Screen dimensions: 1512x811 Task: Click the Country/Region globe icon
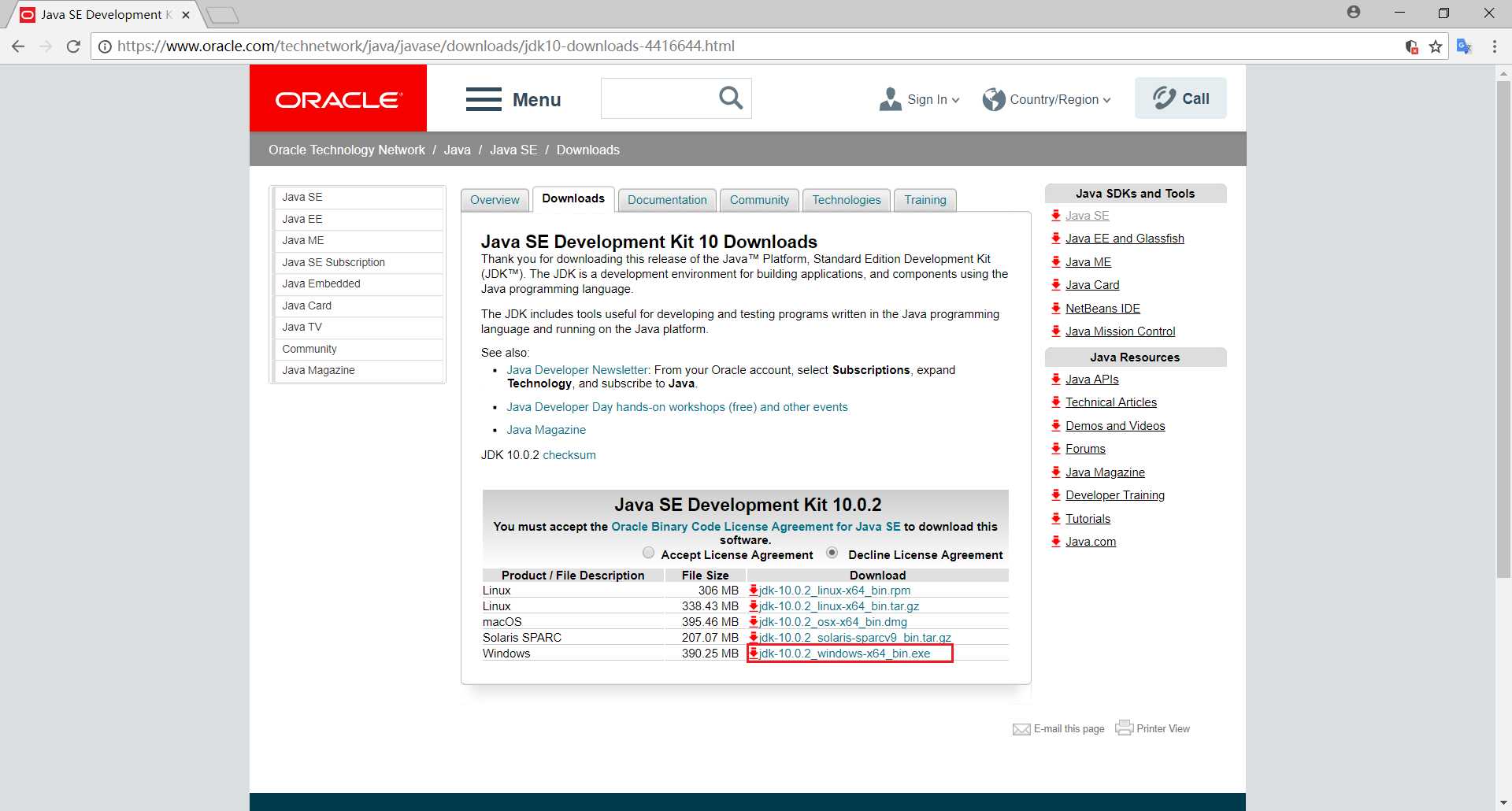994,99
